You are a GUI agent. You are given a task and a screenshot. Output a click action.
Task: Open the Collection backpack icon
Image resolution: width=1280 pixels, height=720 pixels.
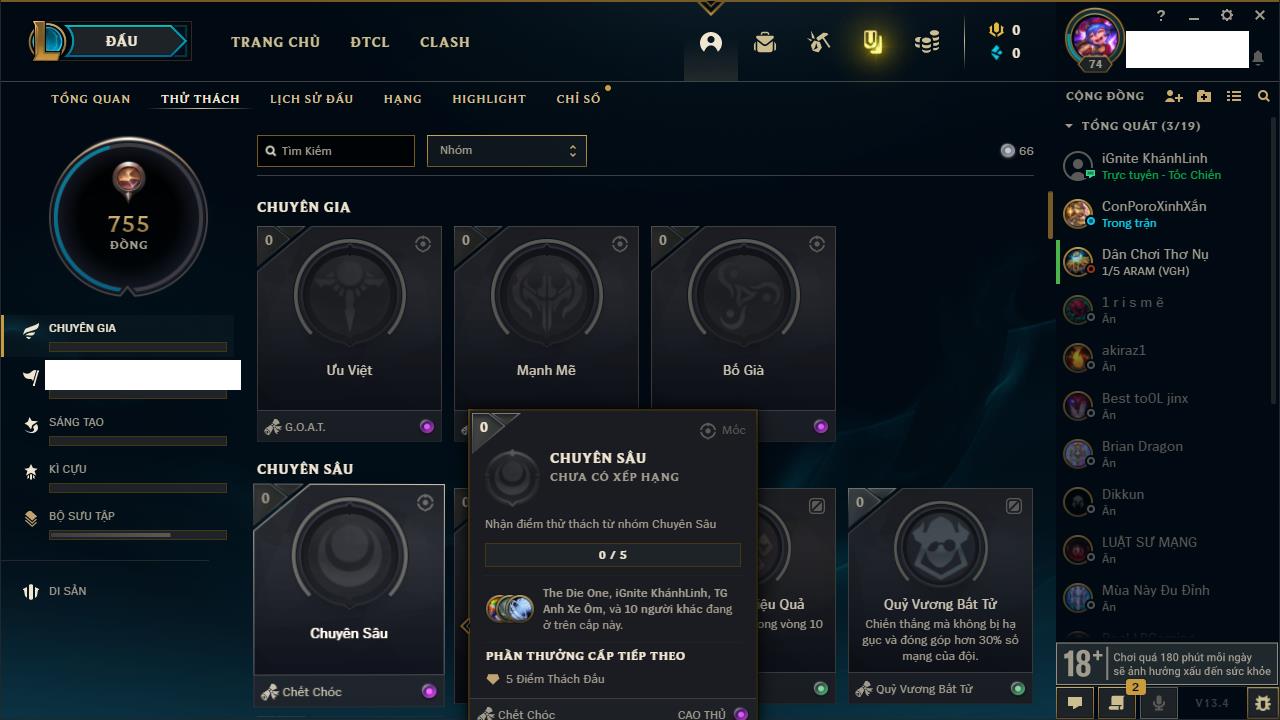point(765,42)
